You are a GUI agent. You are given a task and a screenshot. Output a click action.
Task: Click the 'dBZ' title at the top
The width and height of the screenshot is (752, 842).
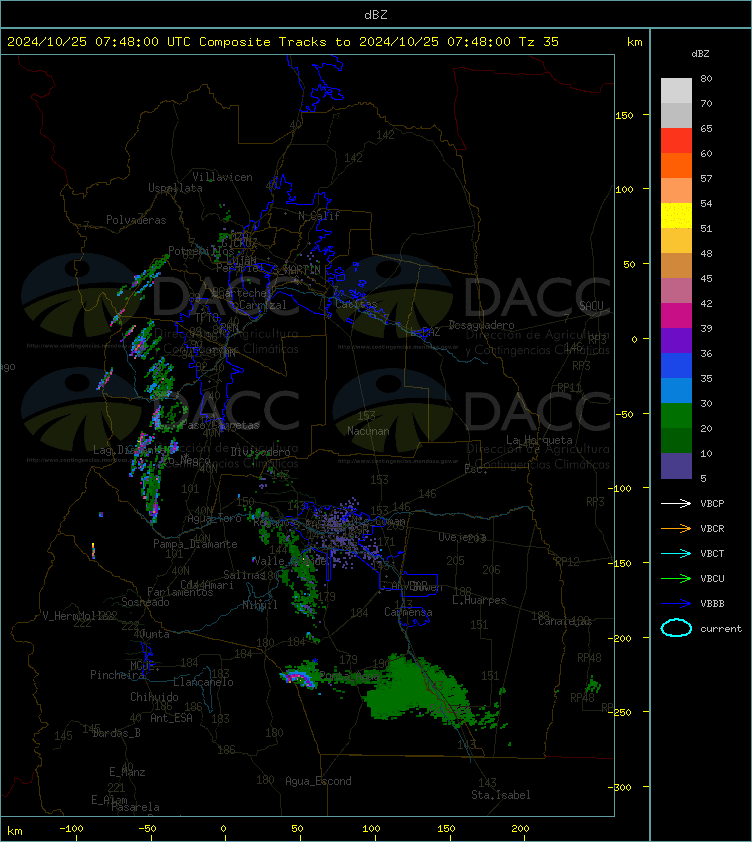pyautogui.click(x=375, y=15)
